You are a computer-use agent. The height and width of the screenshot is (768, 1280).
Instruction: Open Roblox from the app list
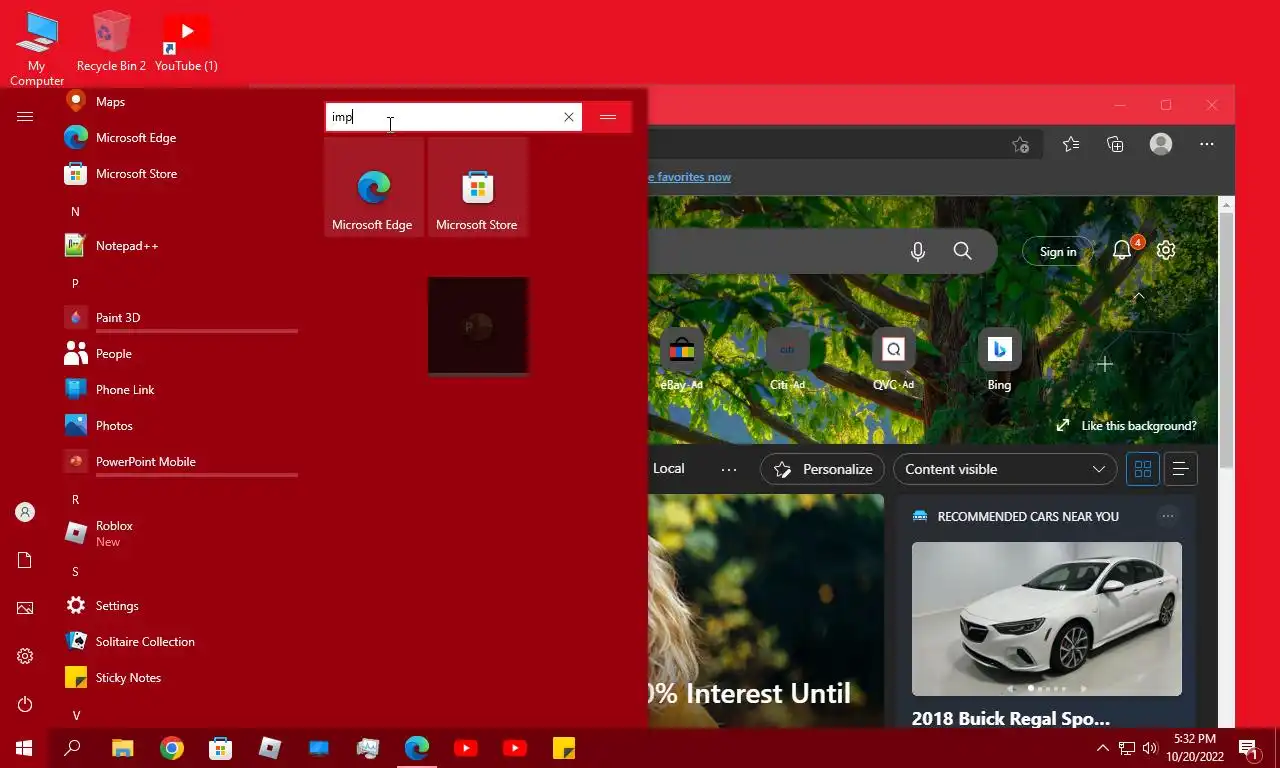[x=180, y=534]
